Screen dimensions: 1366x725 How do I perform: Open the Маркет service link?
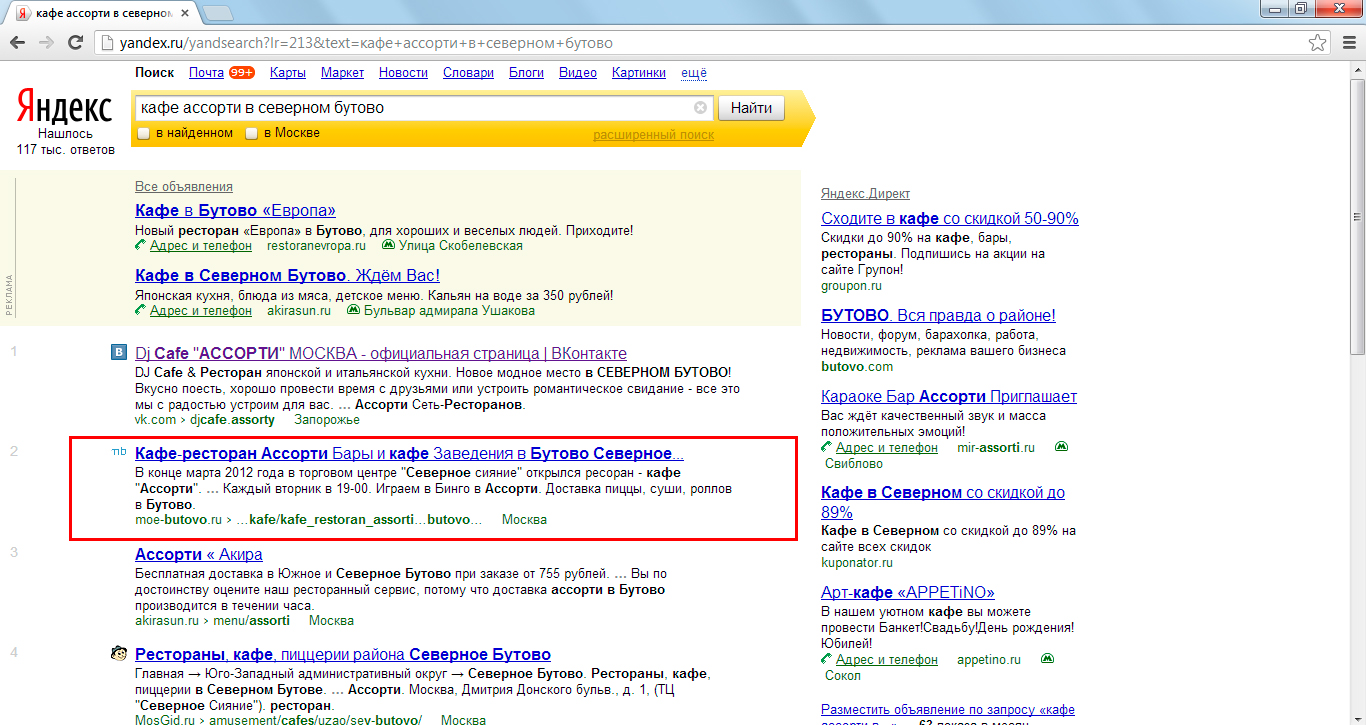tap(342, 73)
